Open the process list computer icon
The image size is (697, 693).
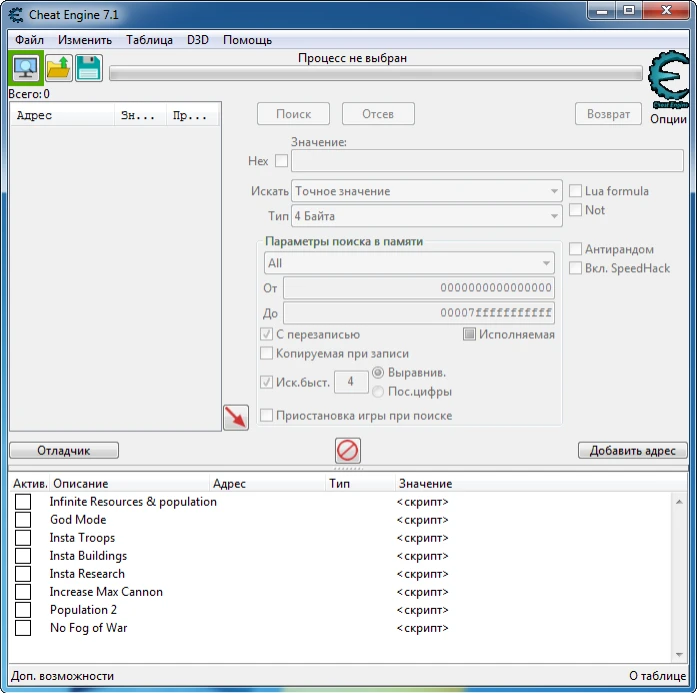tap(26, 68)
